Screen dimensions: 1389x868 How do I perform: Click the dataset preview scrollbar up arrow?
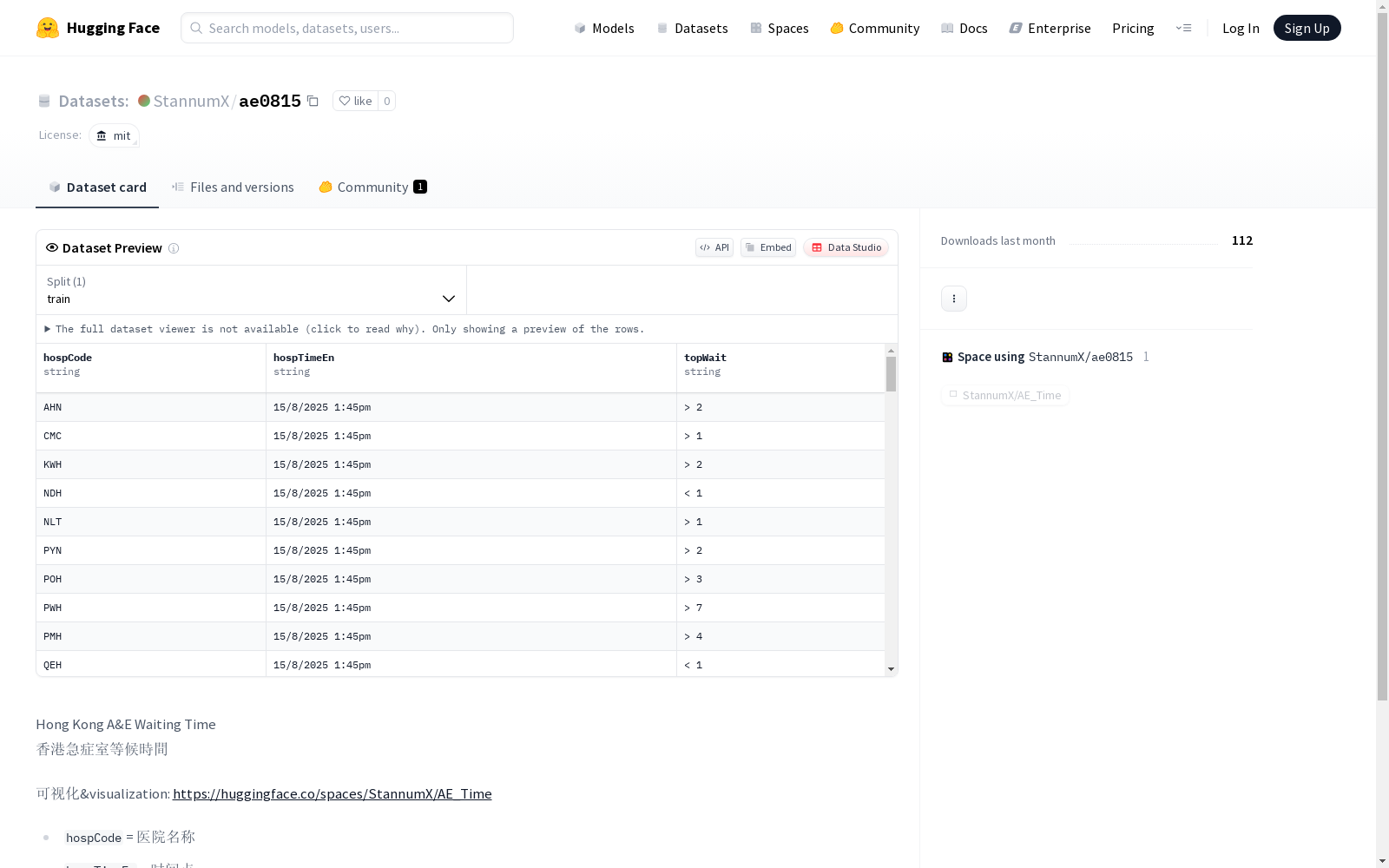(891, 351)
